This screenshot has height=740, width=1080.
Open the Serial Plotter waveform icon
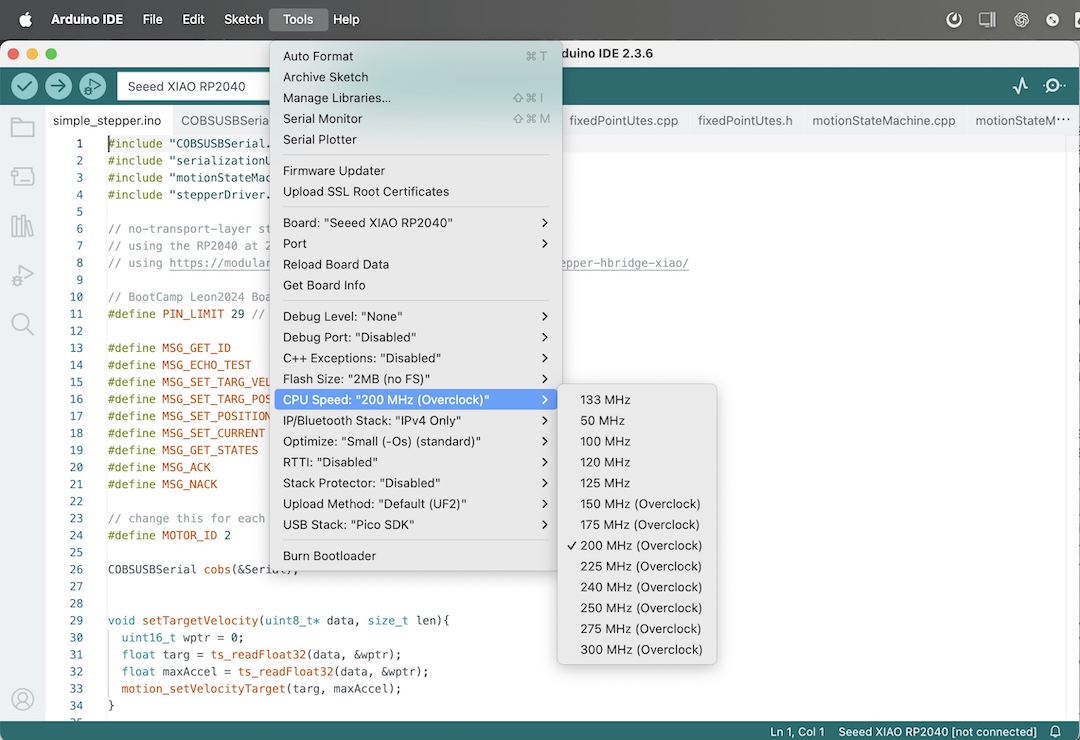pos(1020,85)
